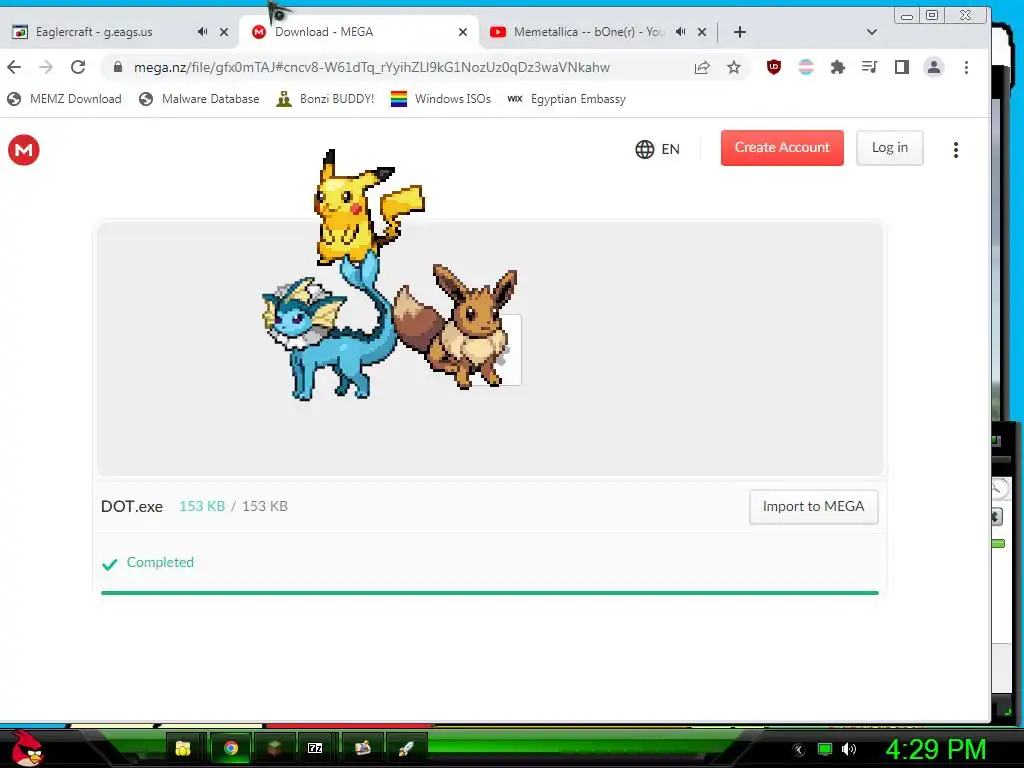Click the share page icon in address bar
Viewport: 1024px width, 768px height.
(702, 67)
